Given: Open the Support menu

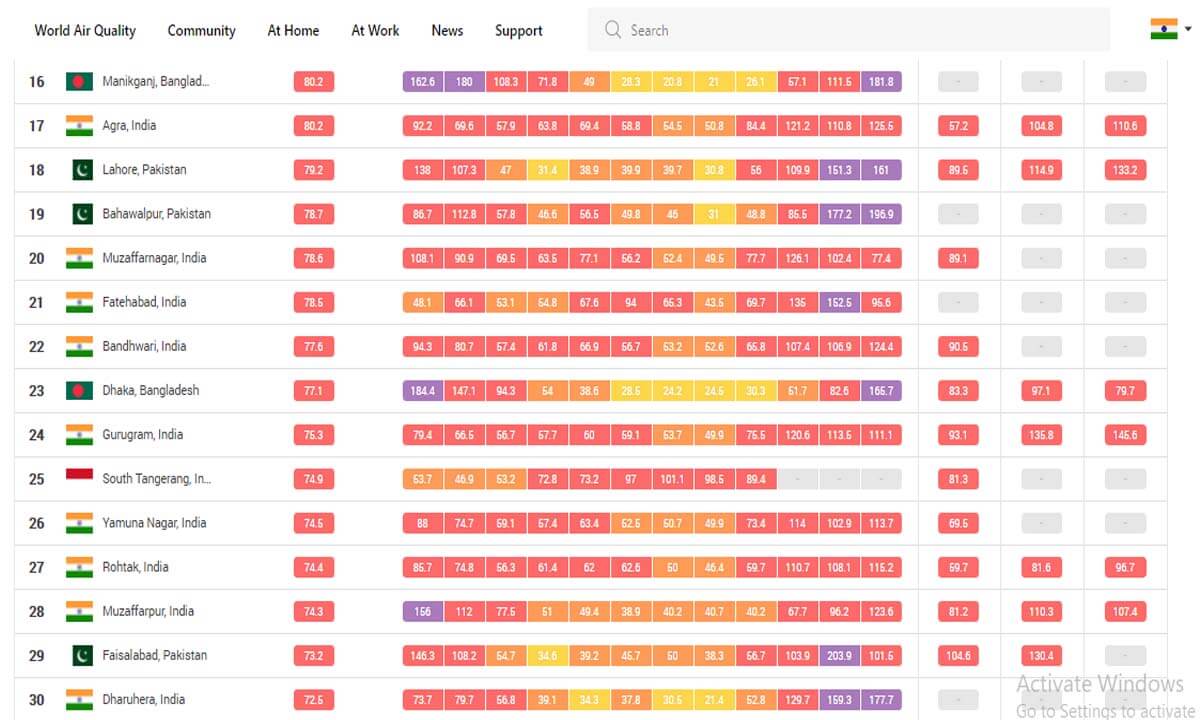Looking at the screenshot, I should click(x=518, y=30).
